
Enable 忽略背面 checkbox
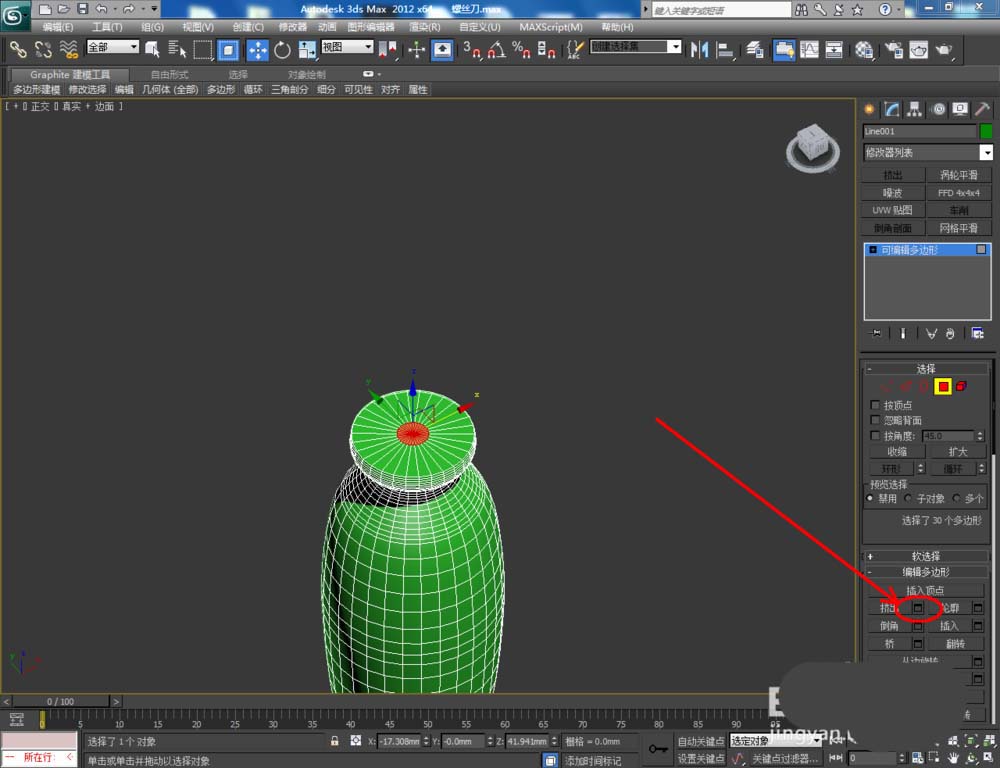875,420
